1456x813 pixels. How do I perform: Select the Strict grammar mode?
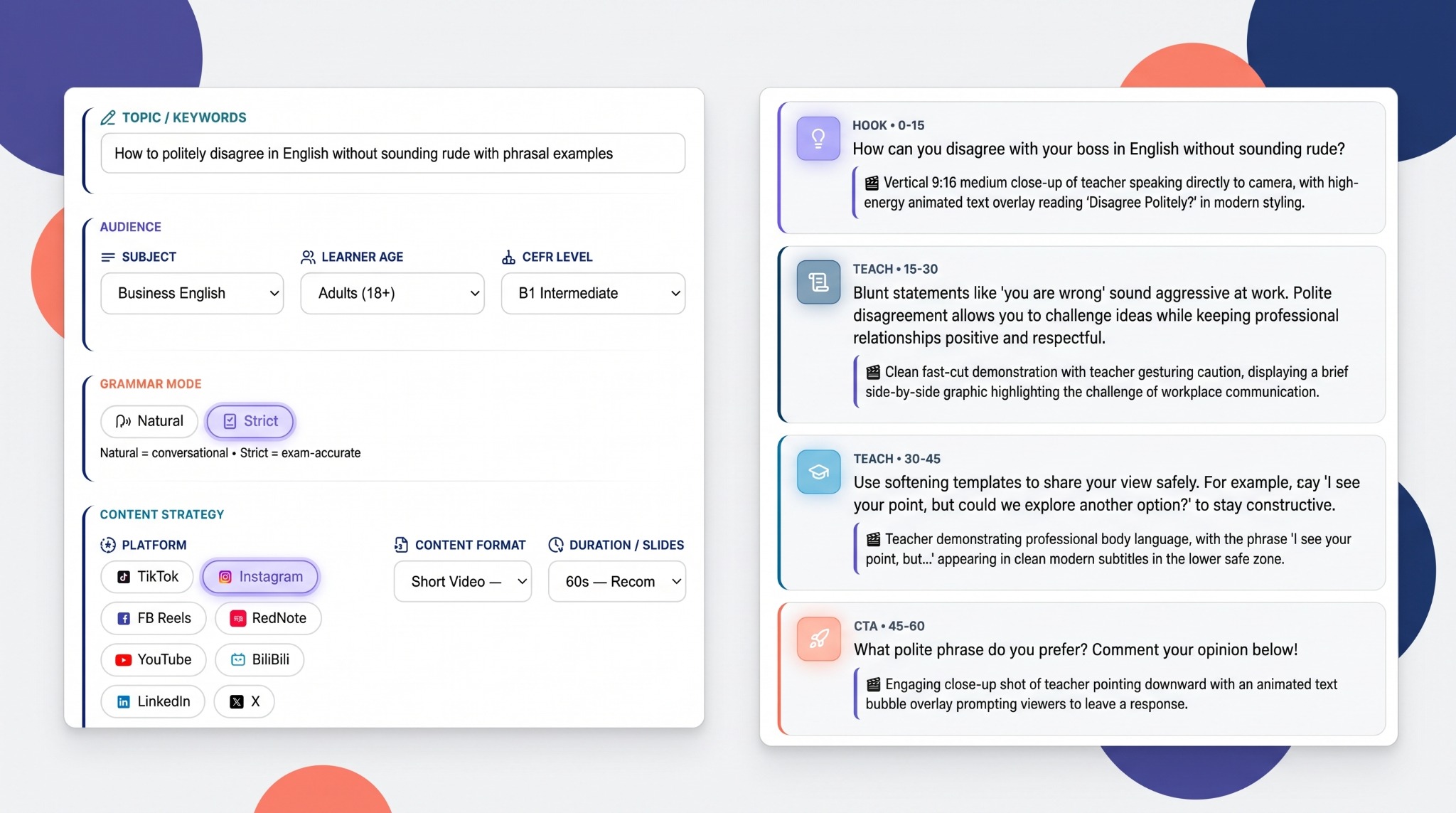click(x=250, y=421)
